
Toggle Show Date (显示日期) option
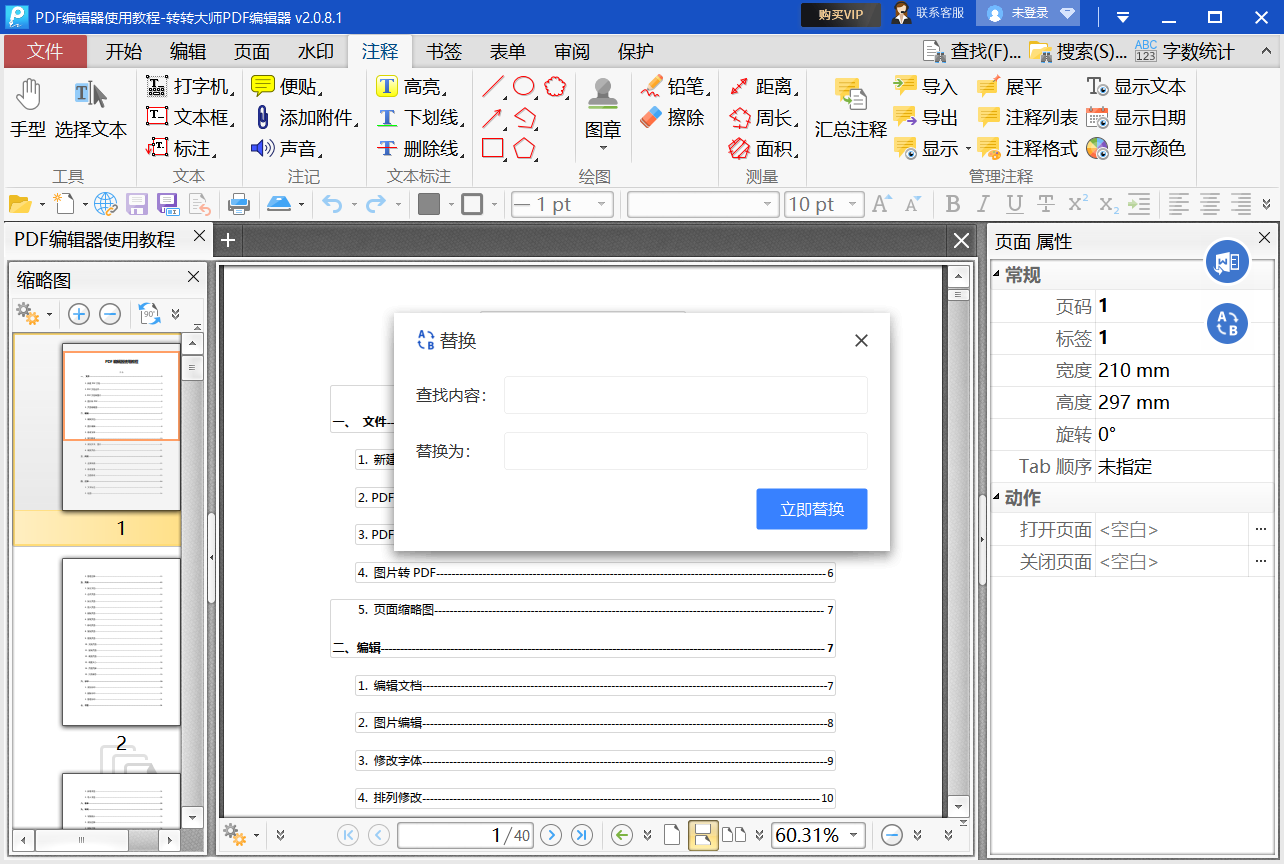click(1136, 118)
